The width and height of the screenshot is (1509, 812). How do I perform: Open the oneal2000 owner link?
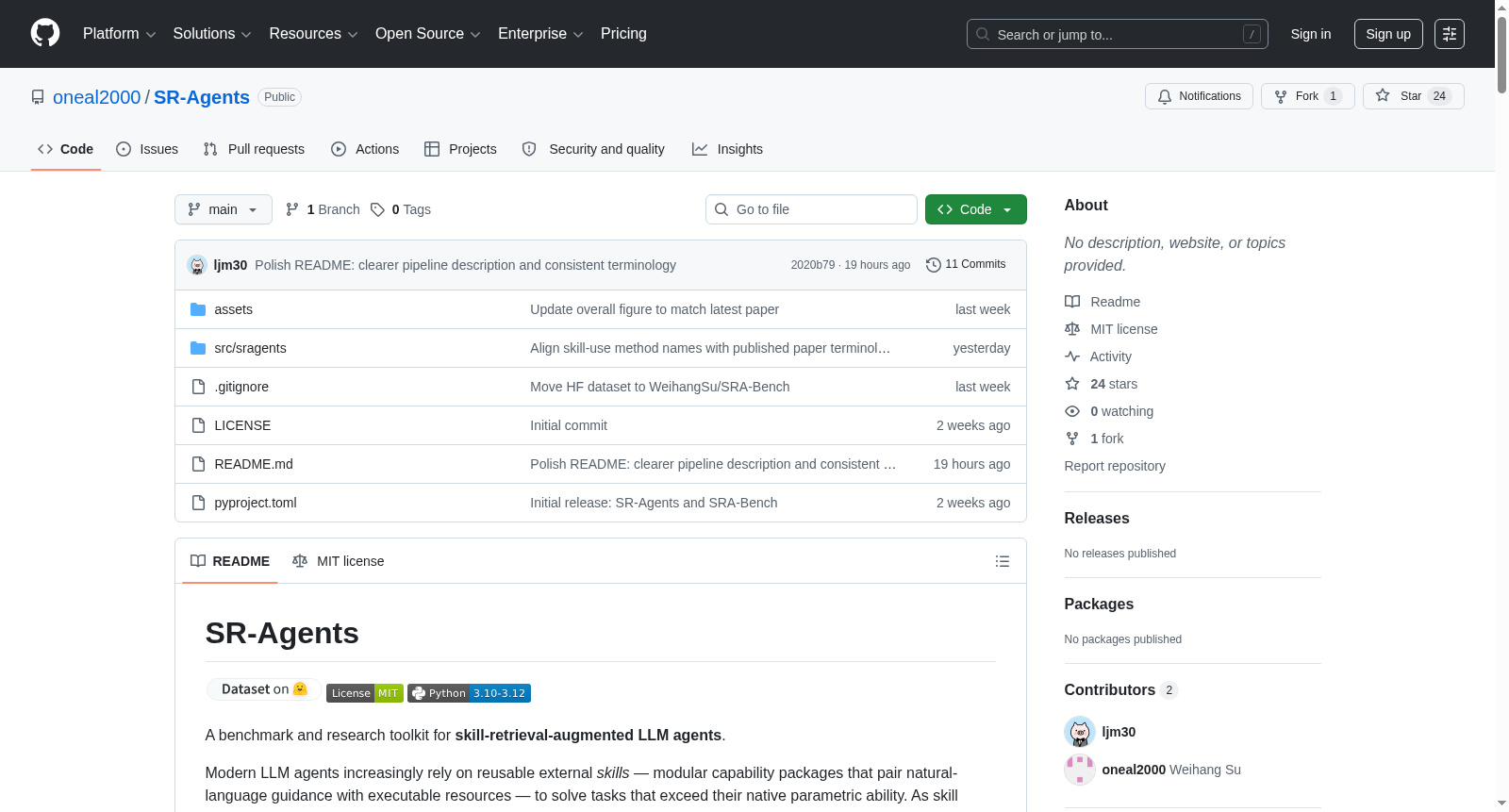96,97
